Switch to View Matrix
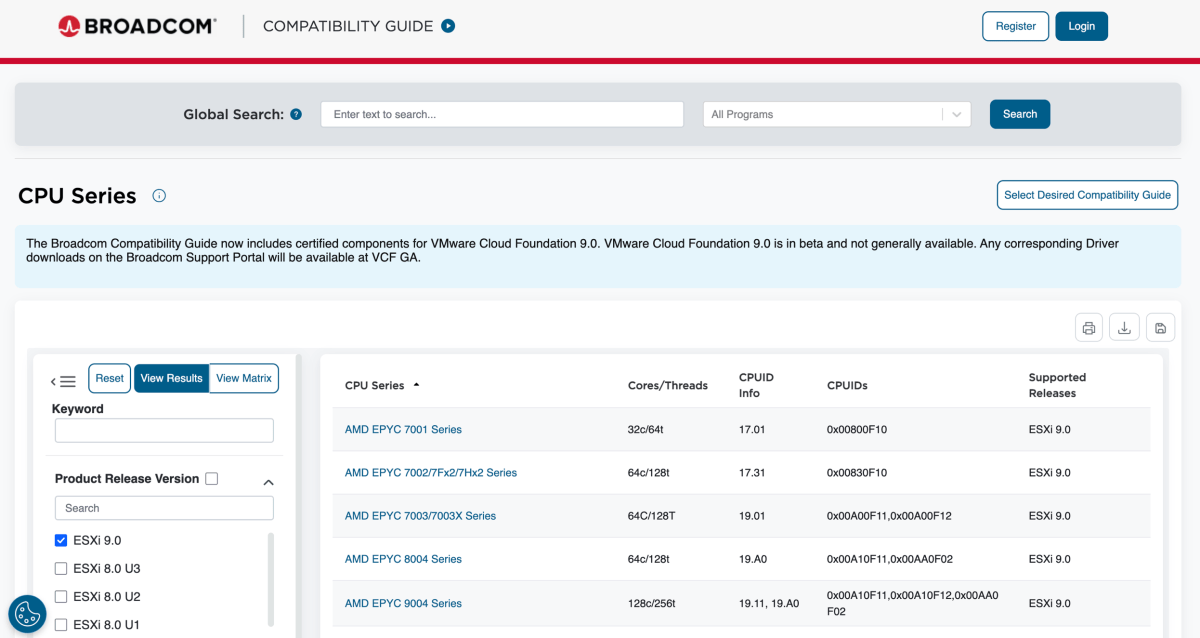 click(x=244, y=378)
